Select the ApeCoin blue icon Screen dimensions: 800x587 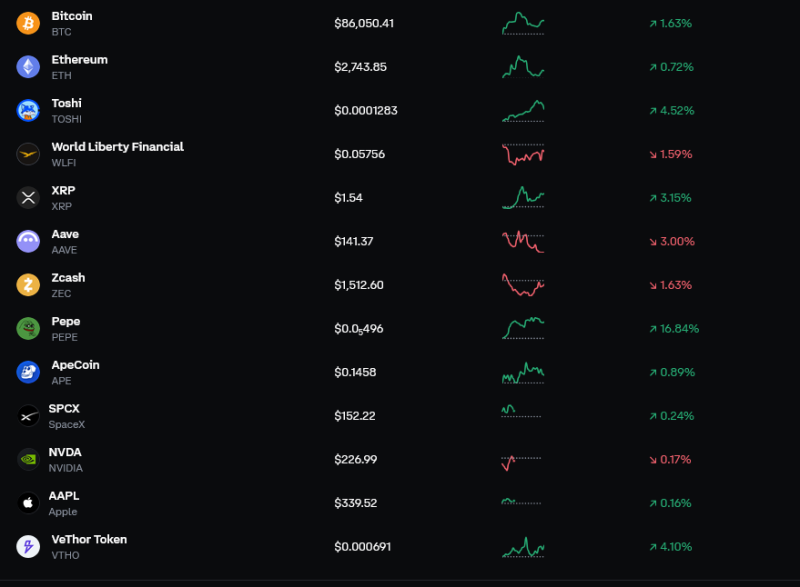pos(28,372)
